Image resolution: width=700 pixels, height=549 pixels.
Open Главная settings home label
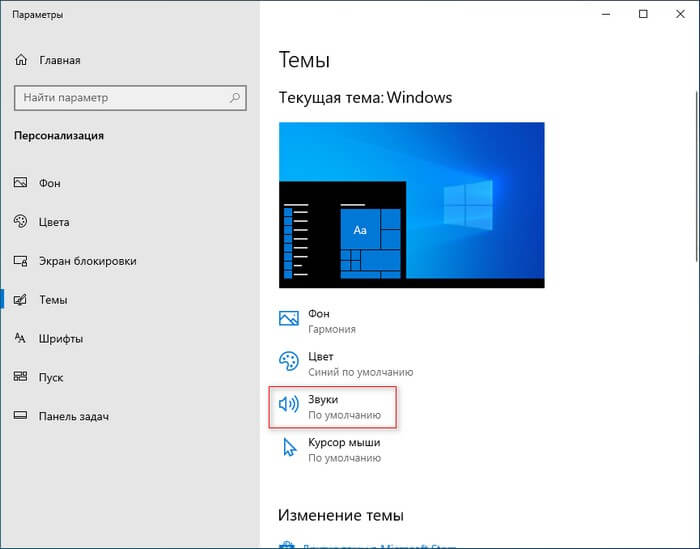[60, 60]
